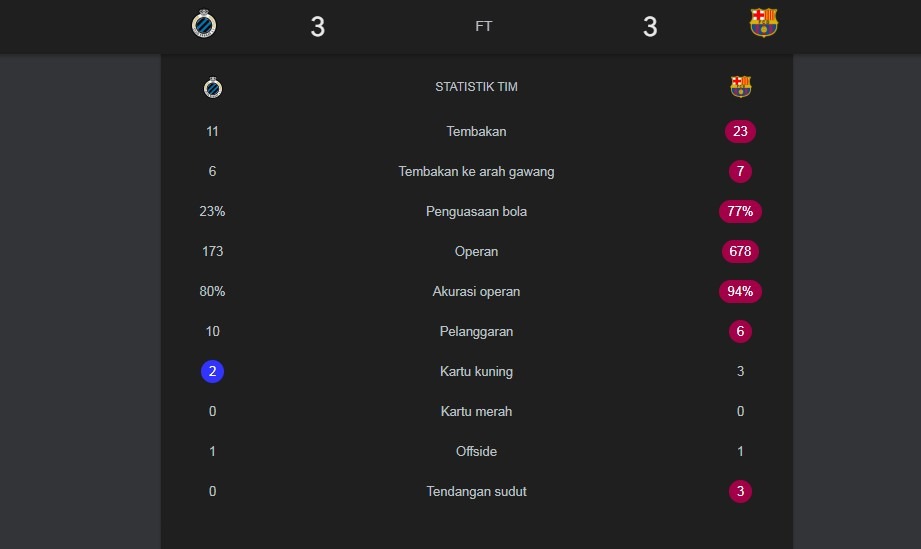Click the Tendangan sudut row label
This screenshot has height=549, width=921.
(x=476, y=491)
